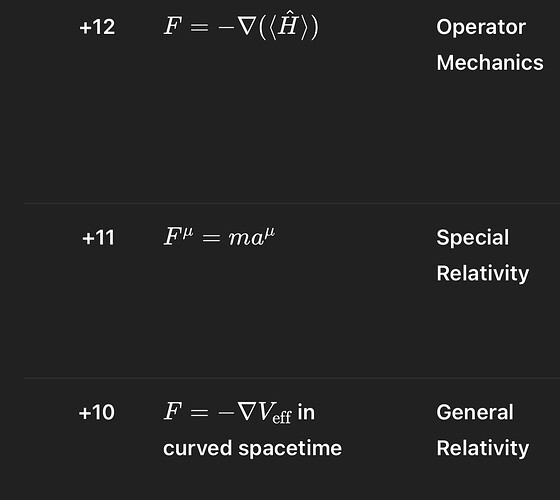Click the +10 score value

tap(96, 412)
